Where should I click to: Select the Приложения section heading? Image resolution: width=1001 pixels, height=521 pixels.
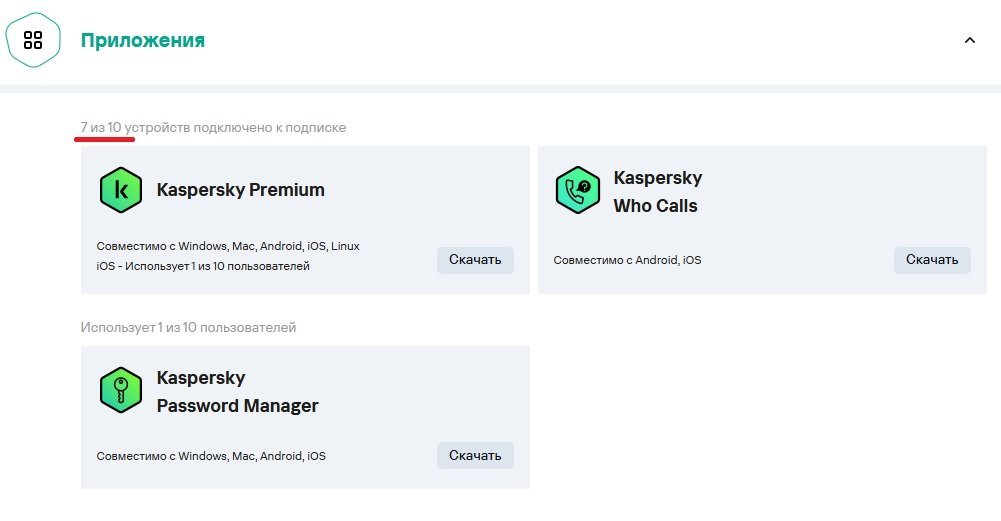[142, 40]
